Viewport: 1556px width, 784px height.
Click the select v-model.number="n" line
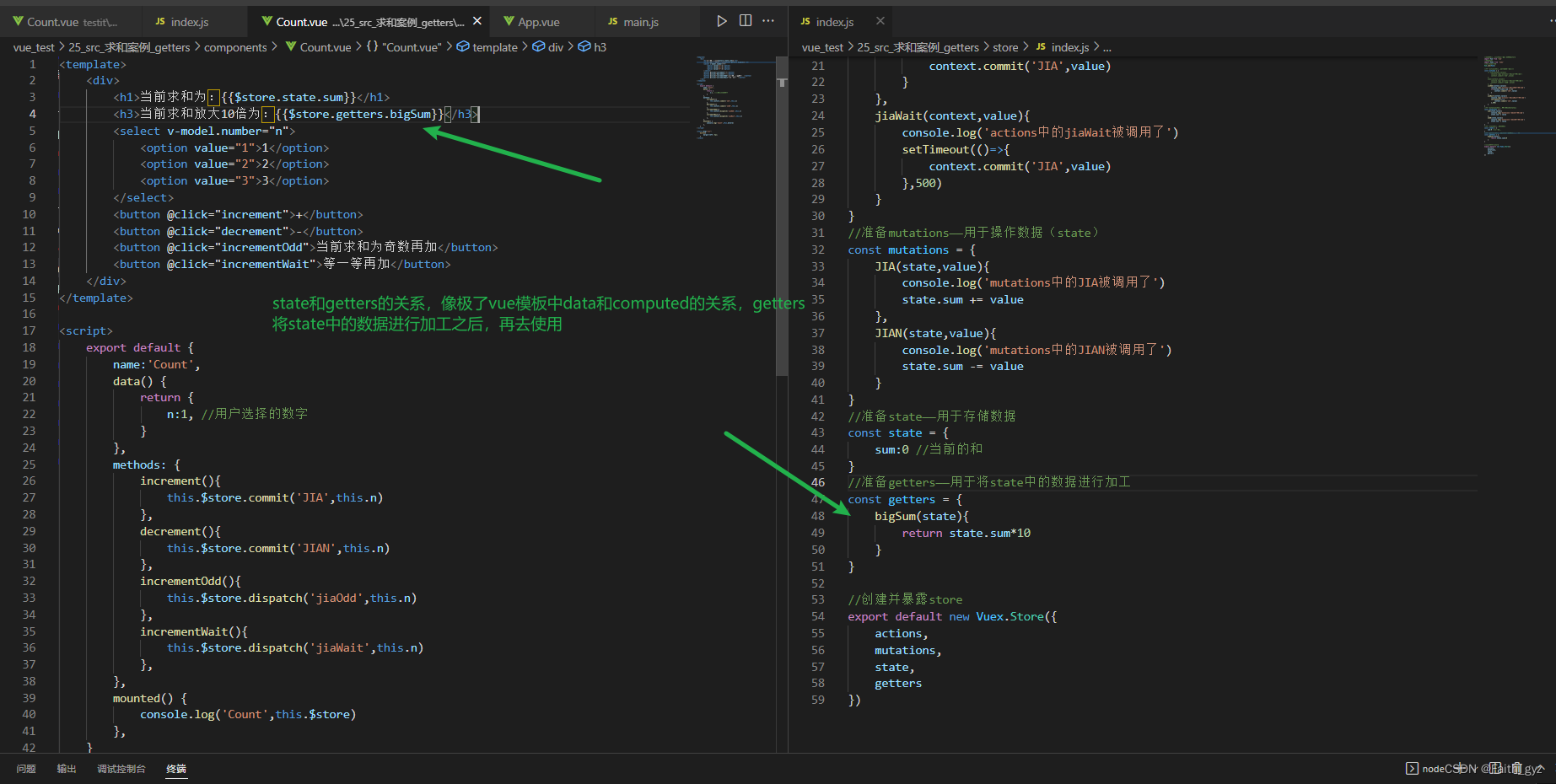pyautogui.click(x=204, y=131)
